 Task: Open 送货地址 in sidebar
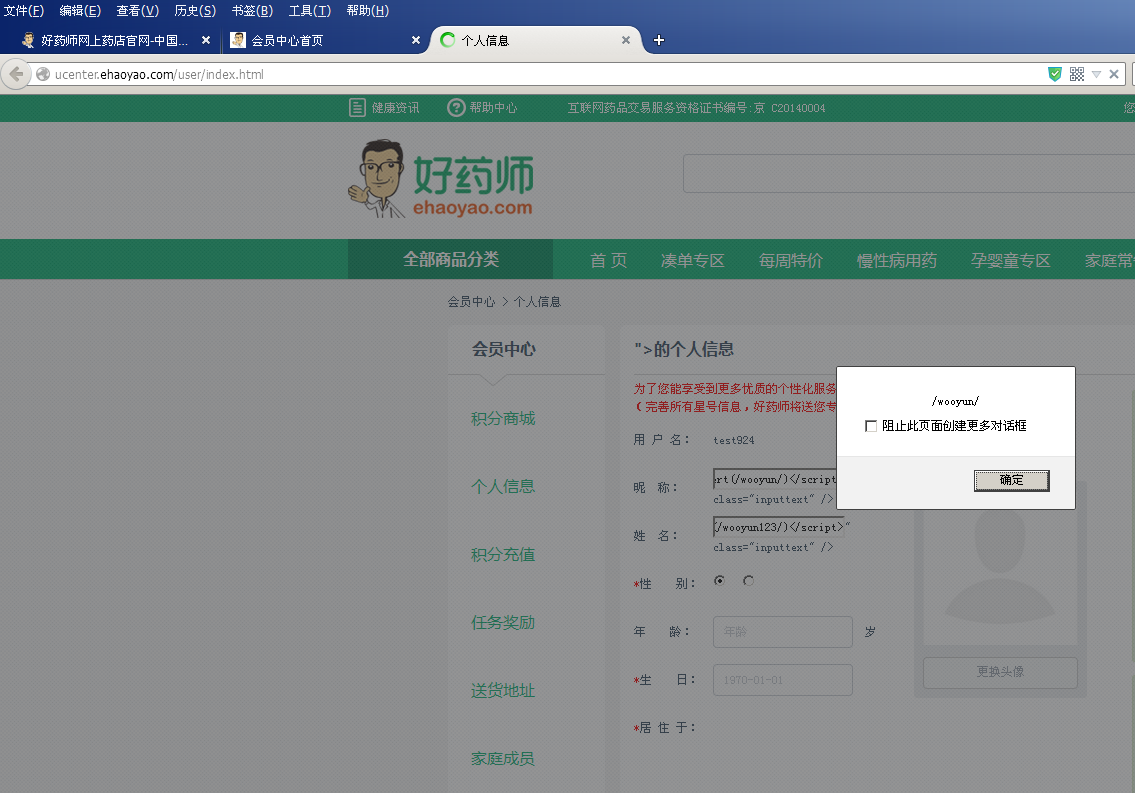click(503, 690)
